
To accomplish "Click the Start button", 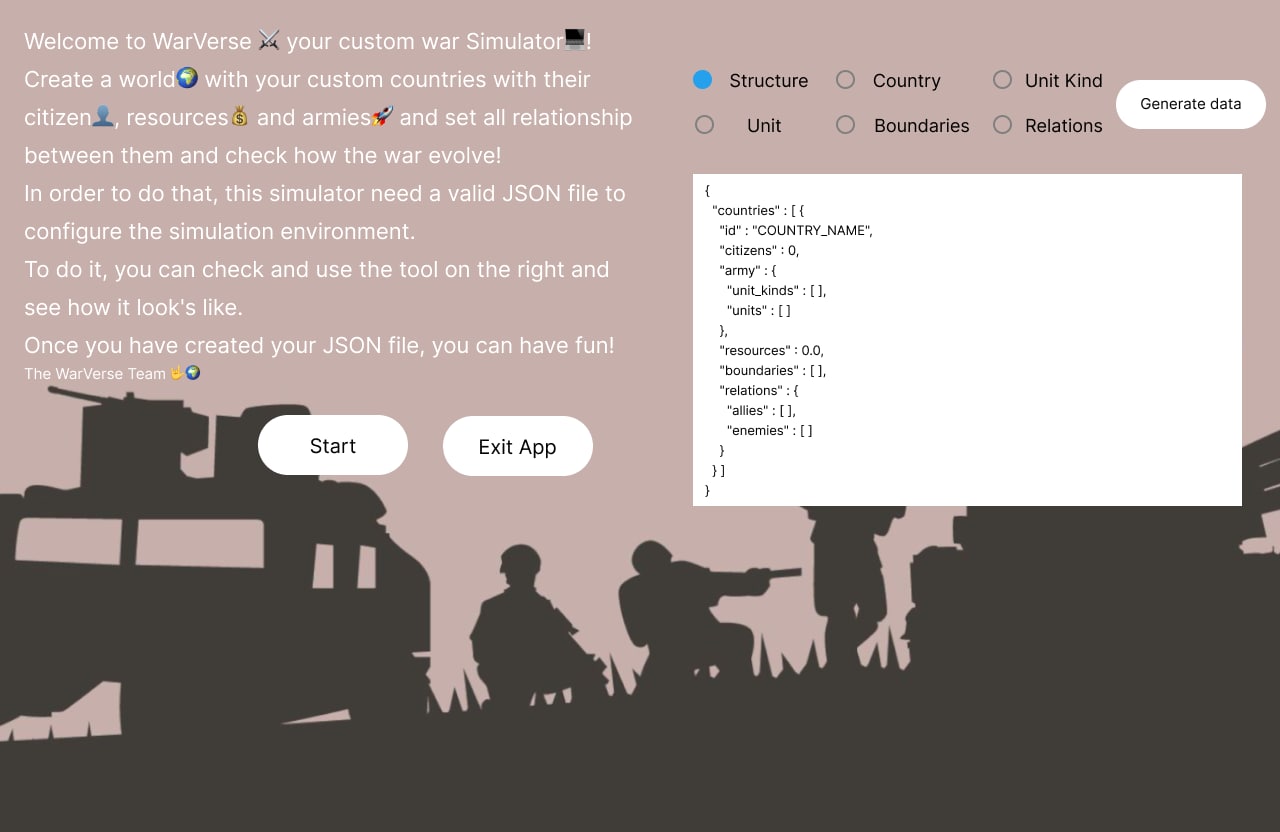I will point(333,445).
